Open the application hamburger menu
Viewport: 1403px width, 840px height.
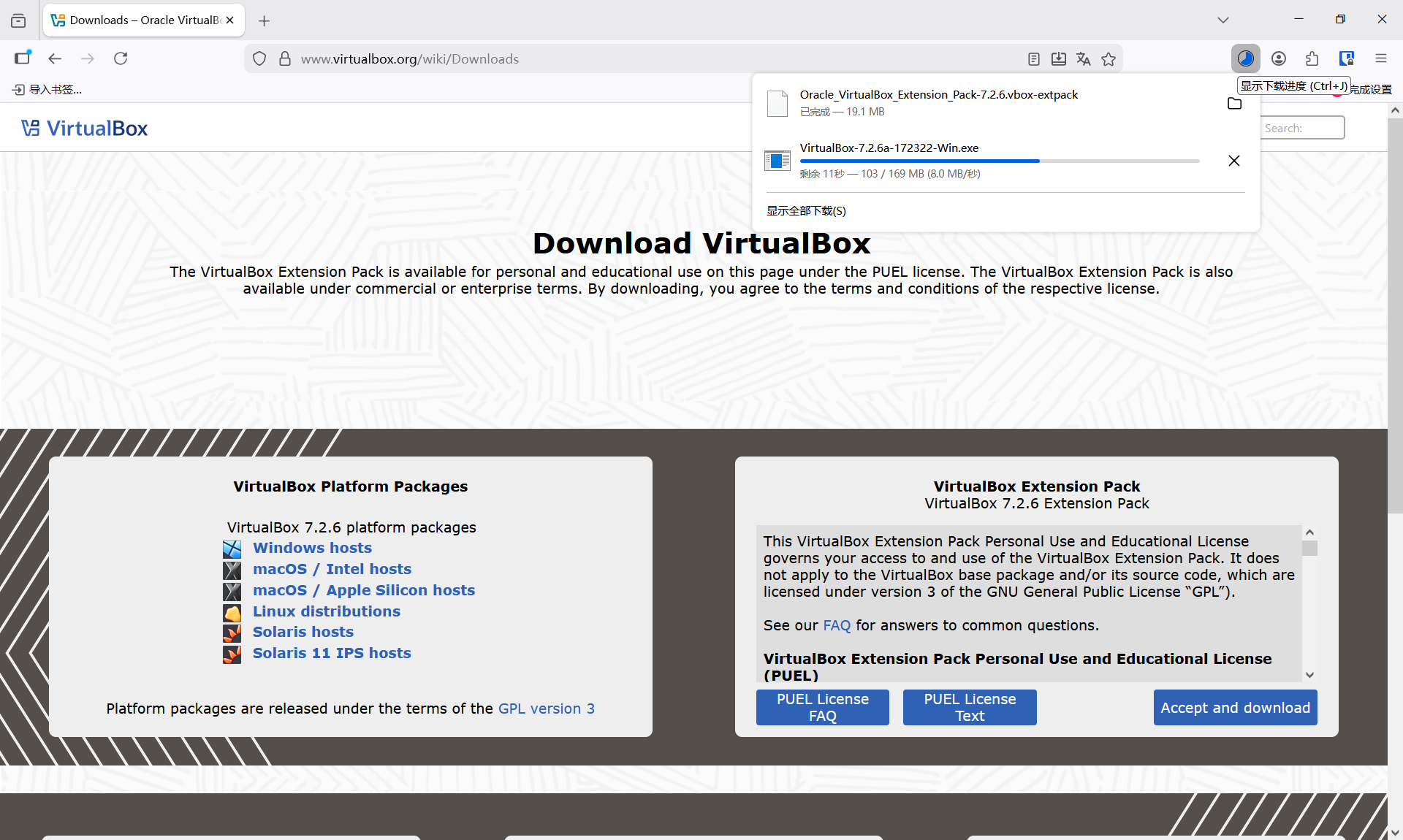point(1380,58)
